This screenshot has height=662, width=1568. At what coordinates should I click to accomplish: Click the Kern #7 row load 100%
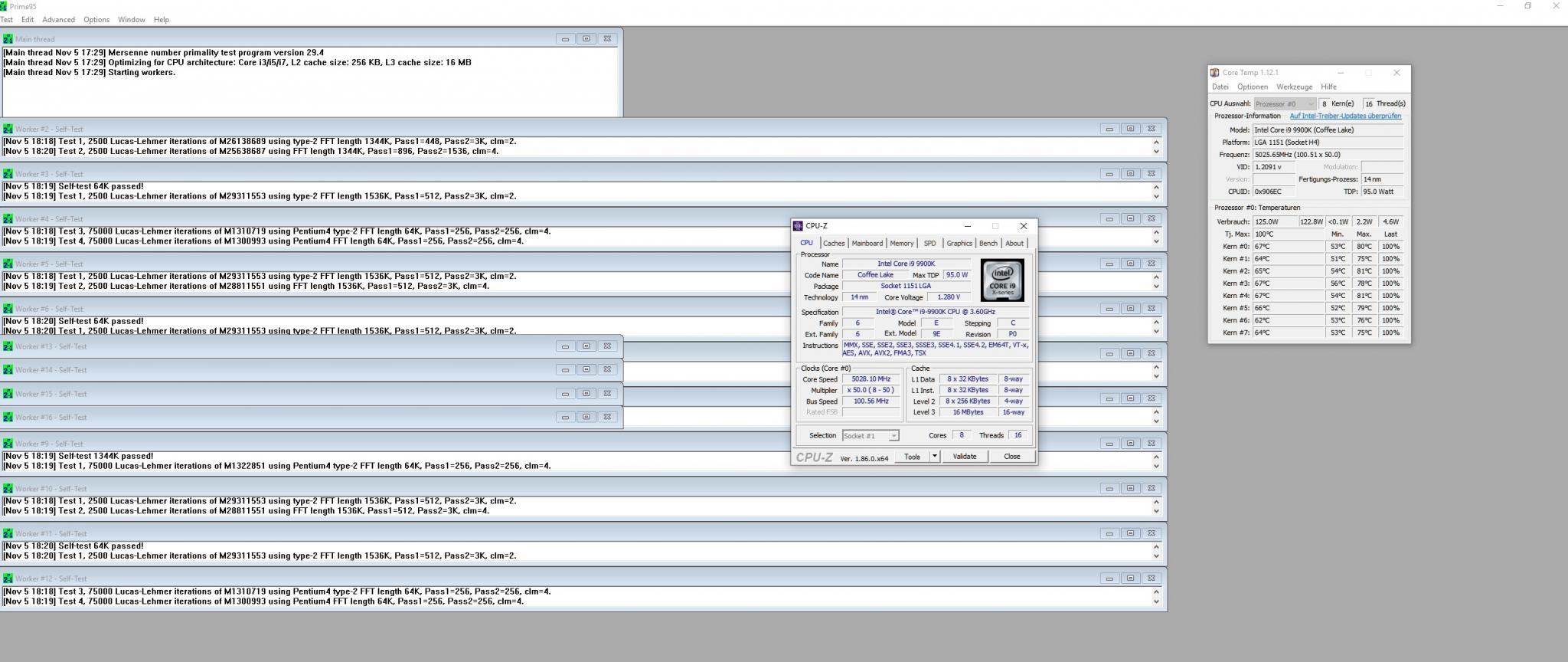(x=1391, y=333)
